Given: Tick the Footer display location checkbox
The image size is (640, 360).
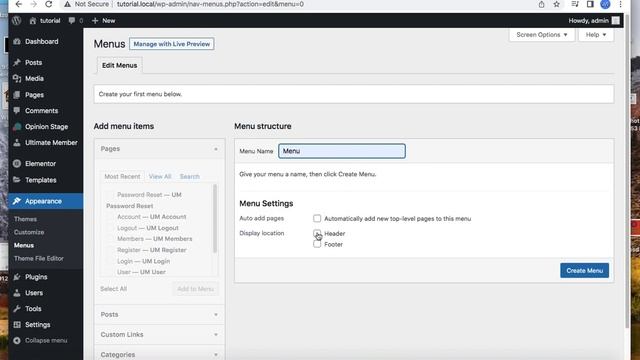Looking at the screenshot, I should pyautogui.click(x=317, y=244).
